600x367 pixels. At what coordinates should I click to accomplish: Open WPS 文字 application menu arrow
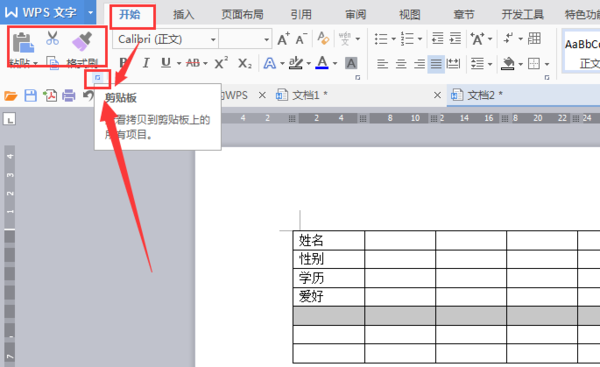pyautogui.click(x=91, y=12)
